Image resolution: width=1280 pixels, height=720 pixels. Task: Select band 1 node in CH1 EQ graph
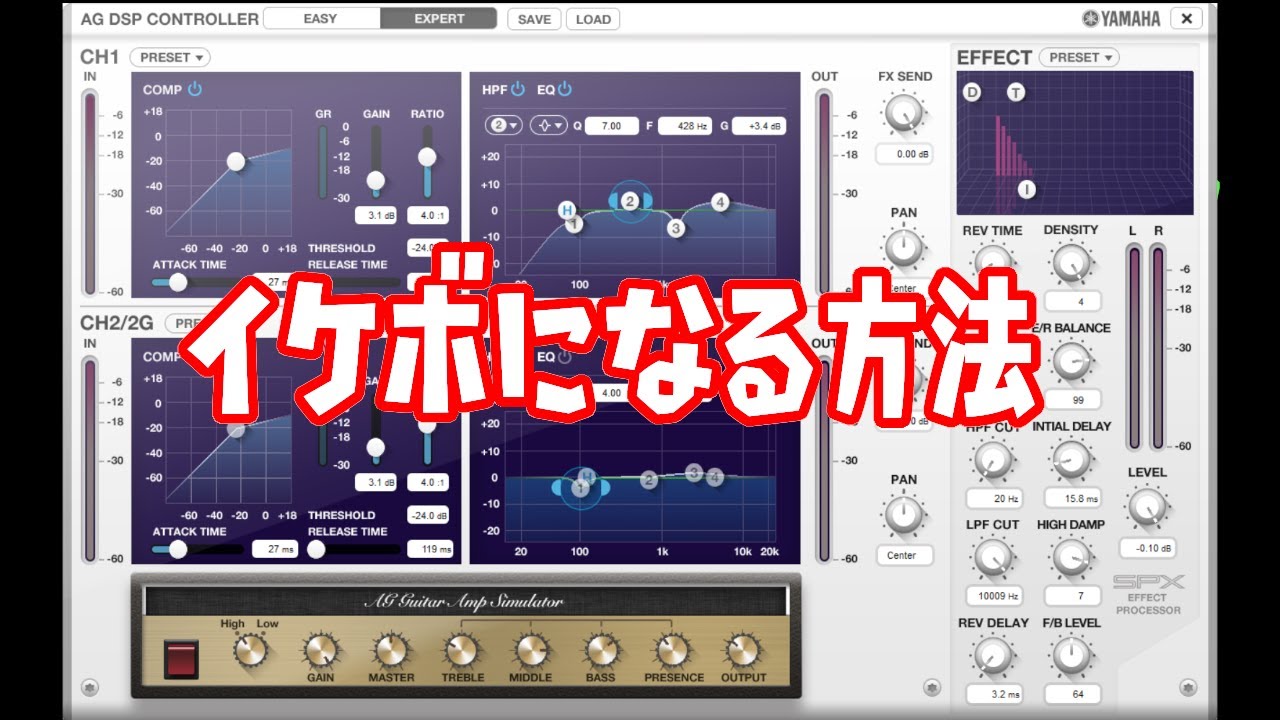[574, 225]
